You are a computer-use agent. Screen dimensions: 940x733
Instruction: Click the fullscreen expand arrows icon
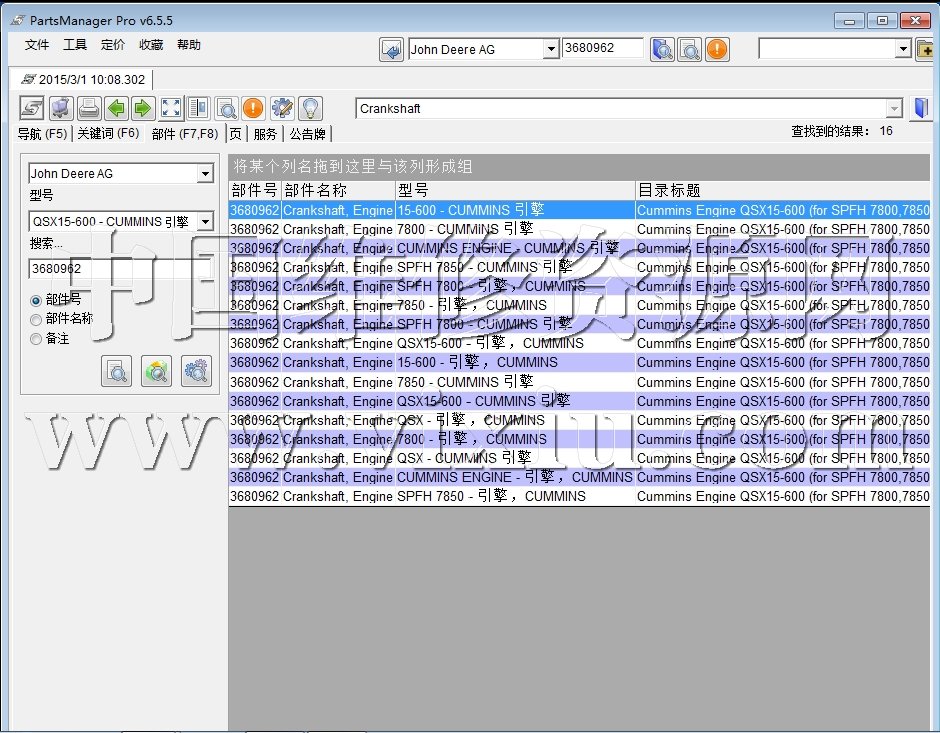[x=171, y=108]
